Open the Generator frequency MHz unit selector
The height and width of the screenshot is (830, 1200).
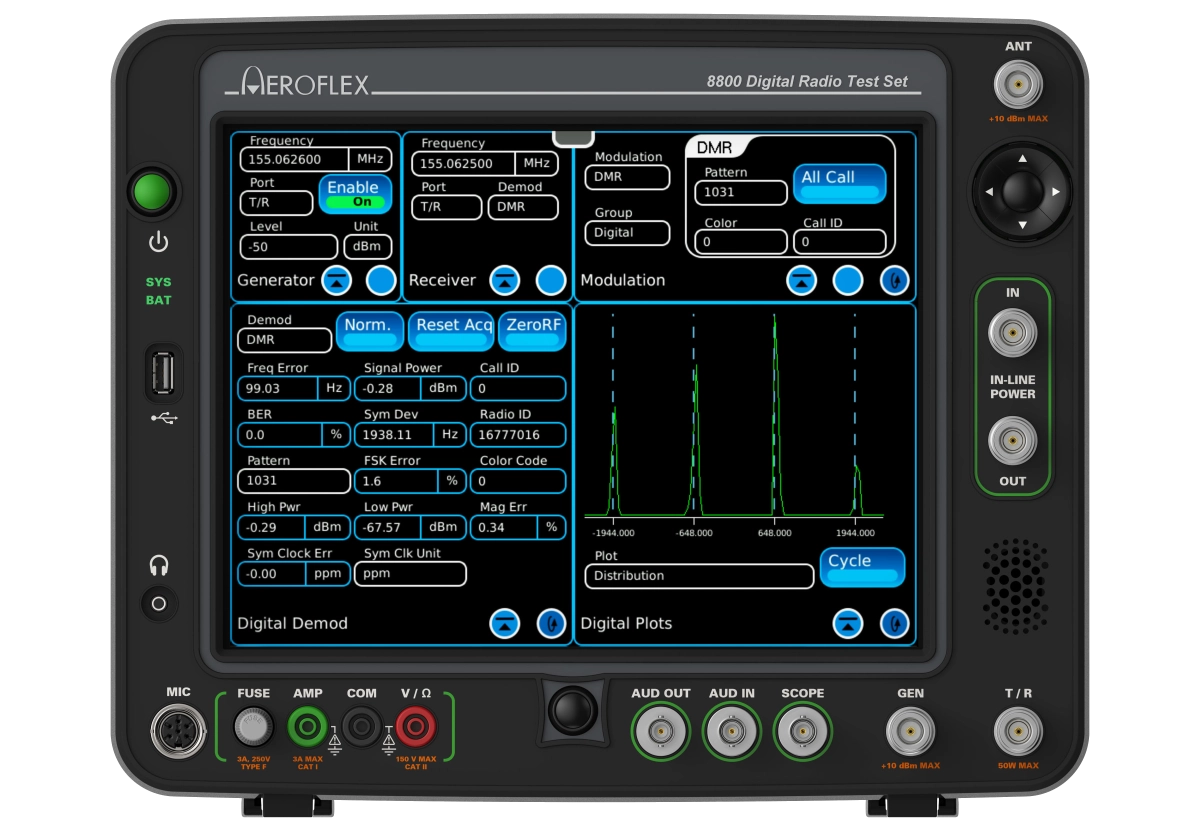369,159
